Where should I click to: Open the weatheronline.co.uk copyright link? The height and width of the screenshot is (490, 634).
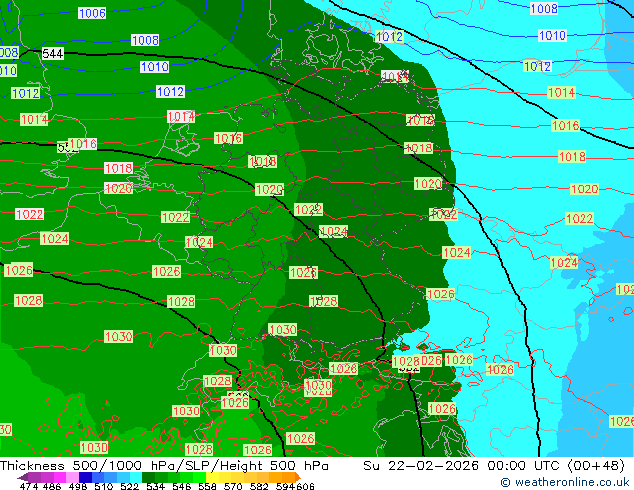pos(564,482)
